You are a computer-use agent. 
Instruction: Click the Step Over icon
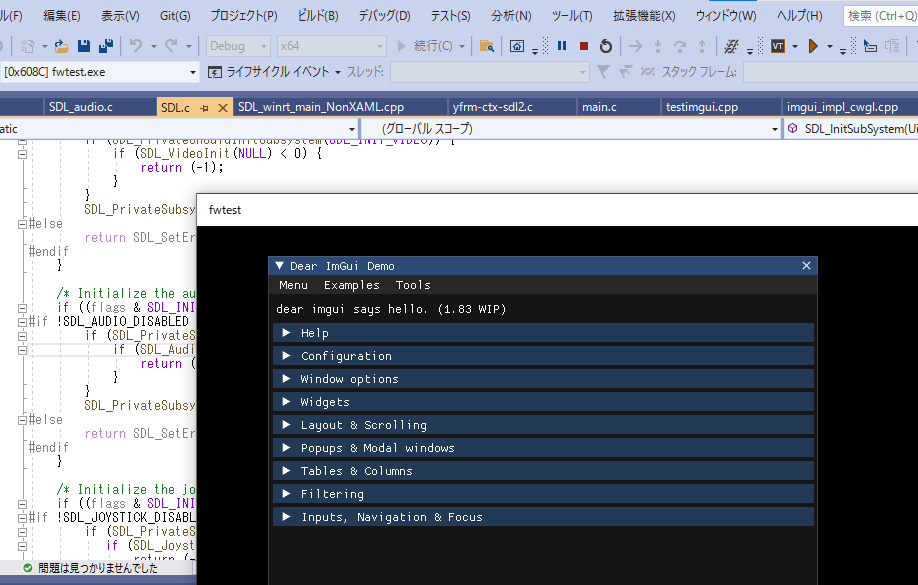pos(680,46)
